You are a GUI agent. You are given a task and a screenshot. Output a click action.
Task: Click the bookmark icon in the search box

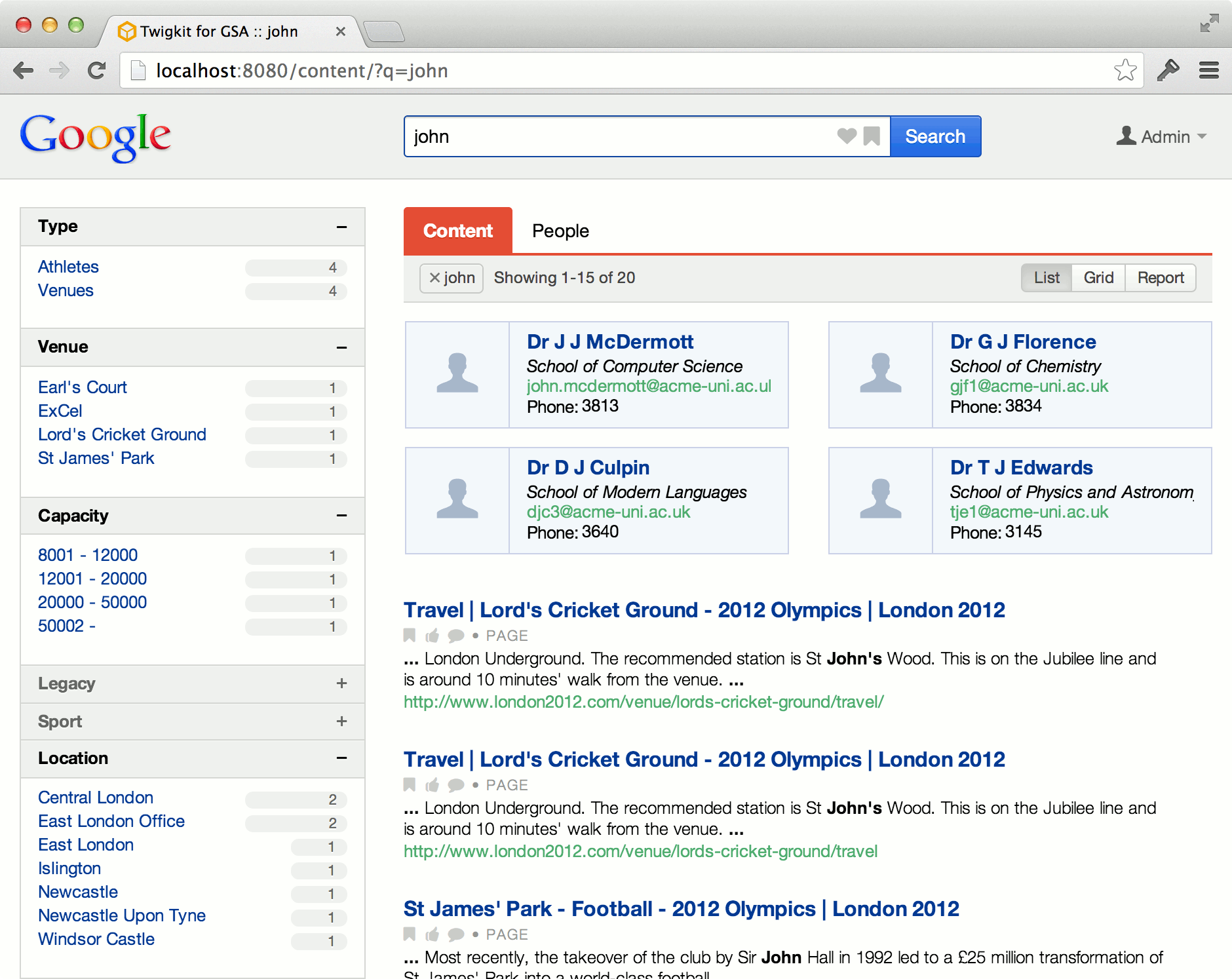tap(872, 136)
